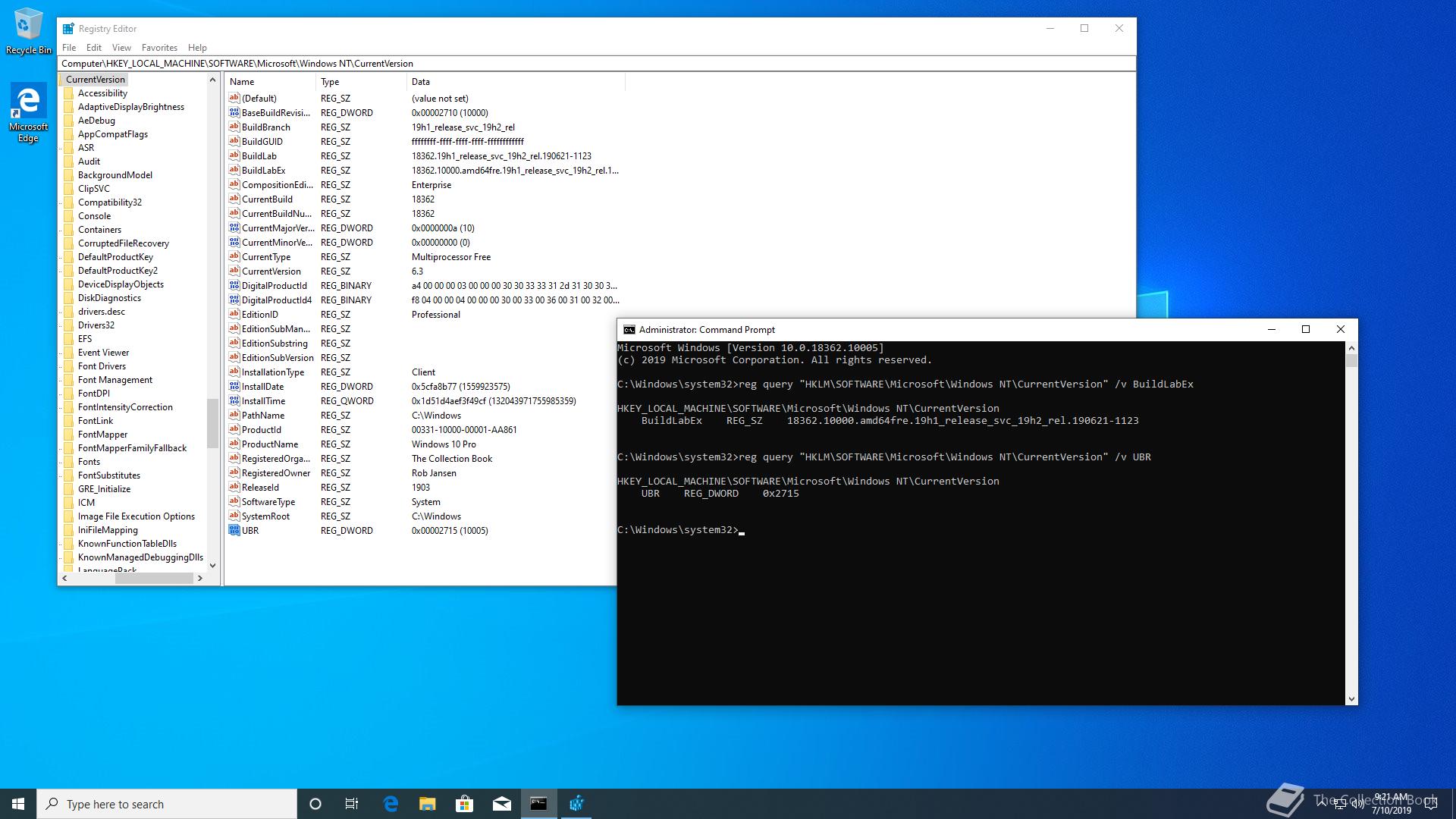The width and height of the screenshot is (1456, 819).
Task: Select the Image File Execution Options key
Action: 136,516
